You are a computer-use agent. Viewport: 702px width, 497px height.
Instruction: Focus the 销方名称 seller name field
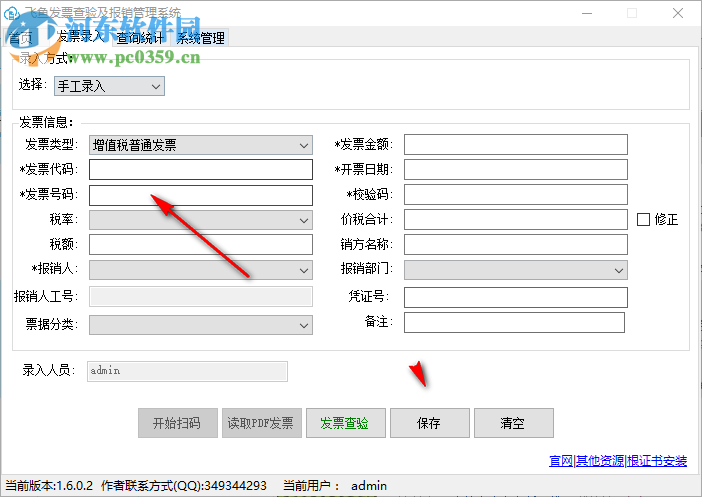coord(516,244)
